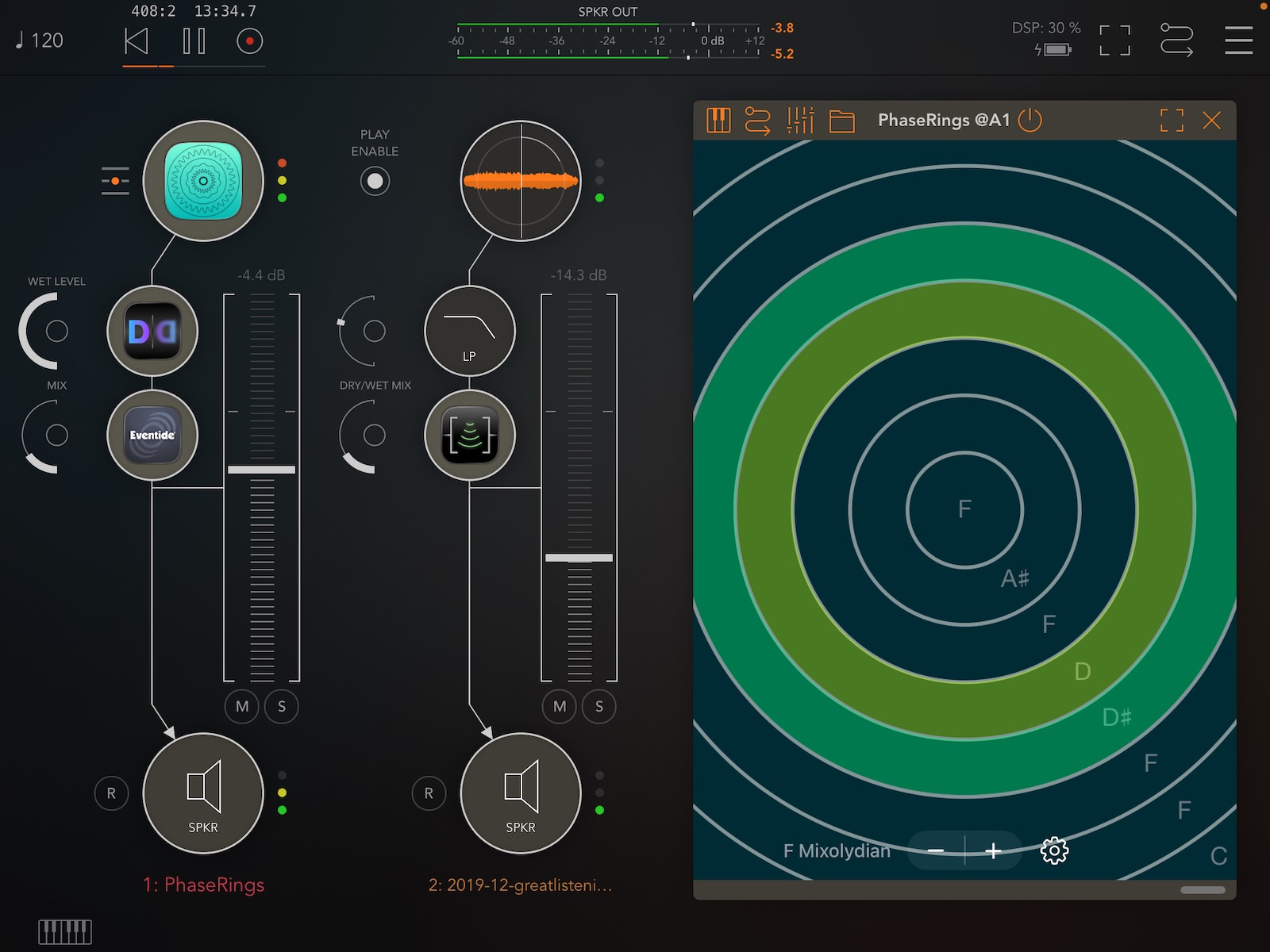The width and height of the screenshot is (1270, 952).
Task: Adjust the Mix knob for Eventide
Action: (x=56, y=435)
